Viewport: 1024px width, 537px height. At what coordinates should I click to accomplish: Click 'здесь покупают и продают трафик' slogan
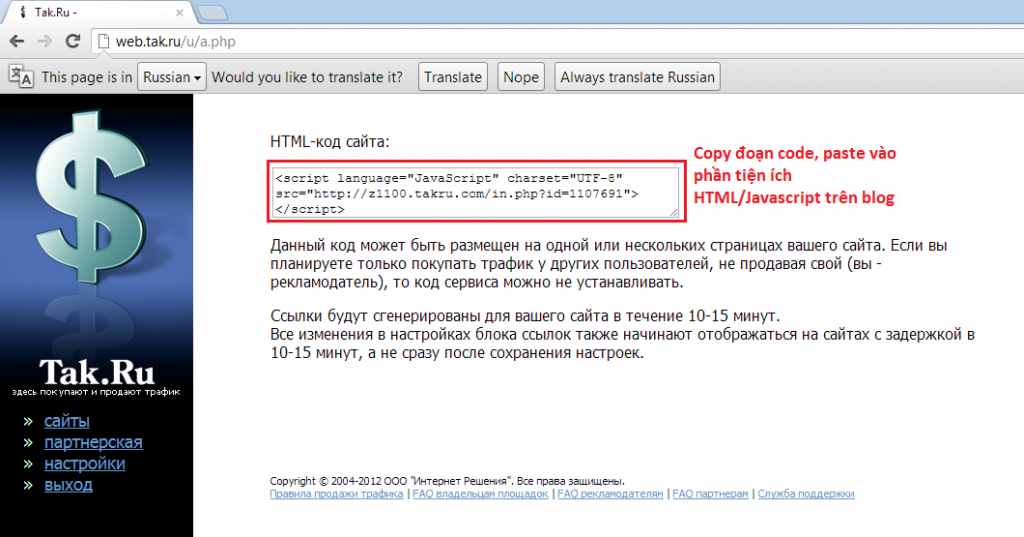point(96,392)
